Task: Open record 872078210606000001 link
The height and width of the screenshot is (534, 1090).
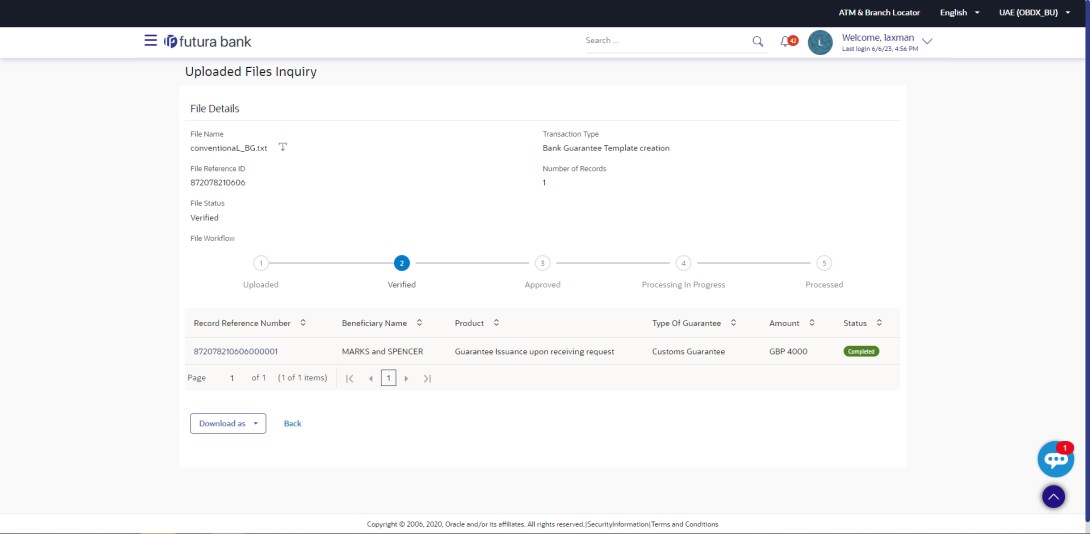Action: 236,351
